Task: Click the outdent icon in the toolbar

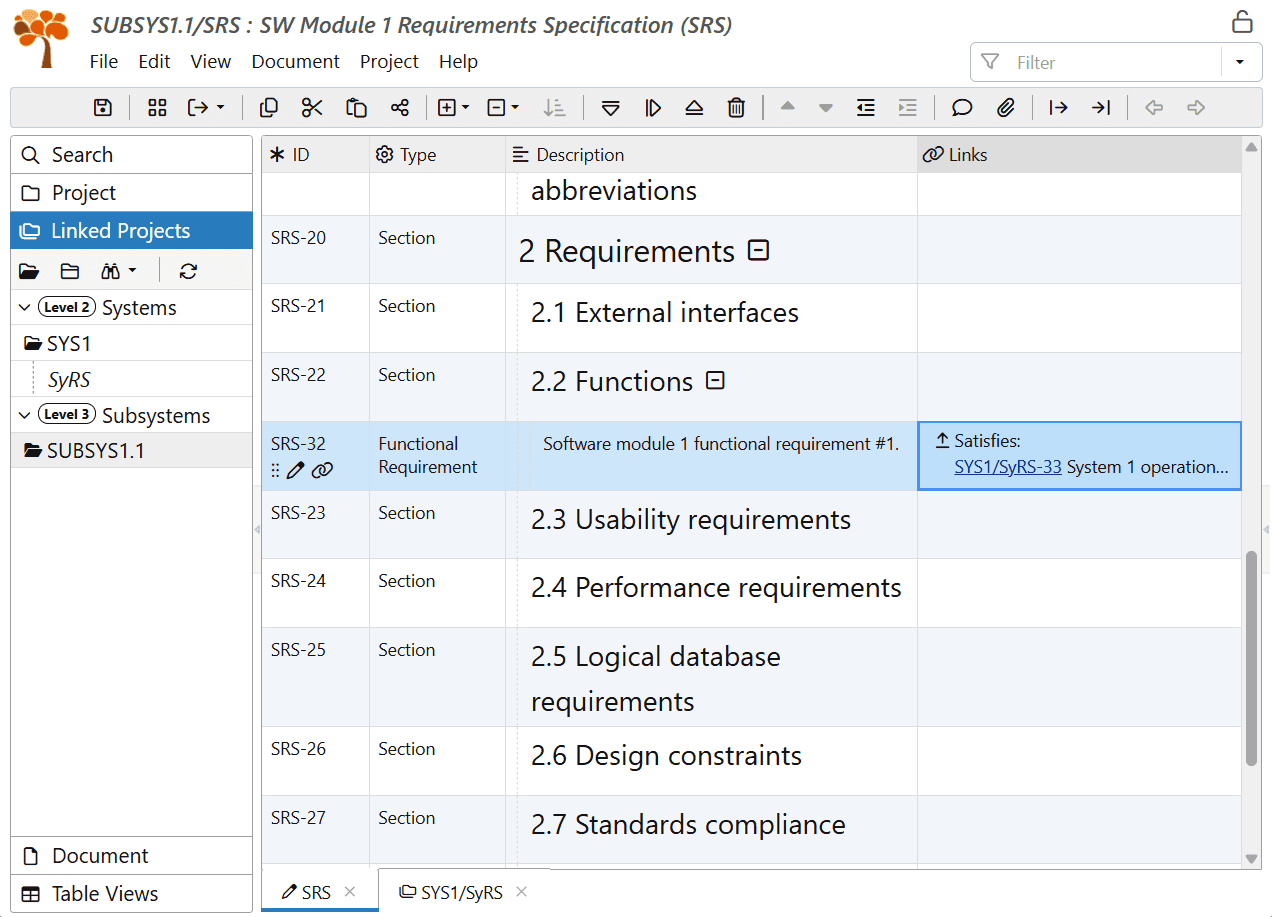Action: click(866, 108)
